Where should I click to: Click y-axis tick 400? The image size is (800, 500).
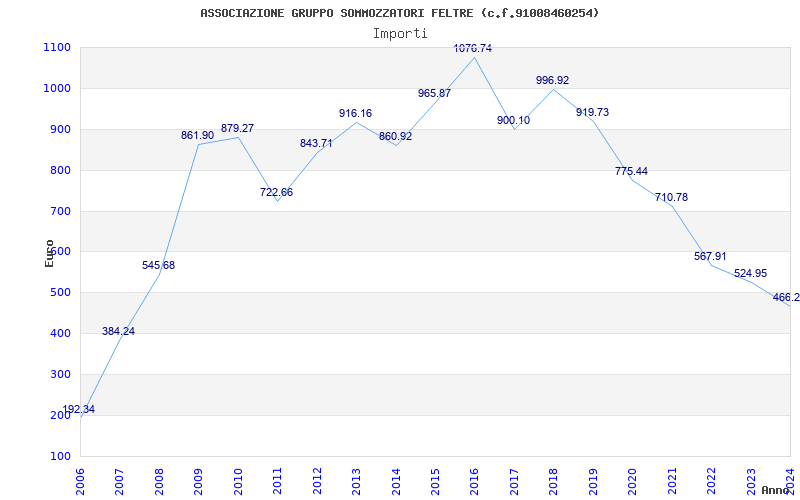60,334
